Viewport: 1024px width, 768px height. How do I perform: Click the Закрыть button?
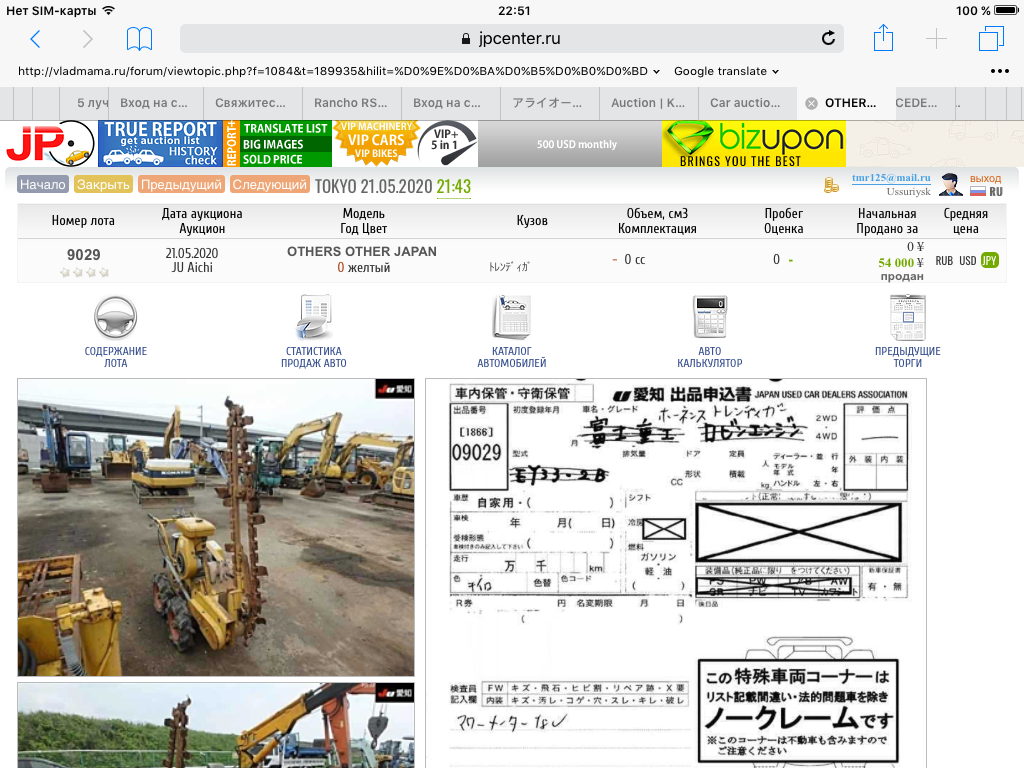pyautogui.click(x=103, y=185)
